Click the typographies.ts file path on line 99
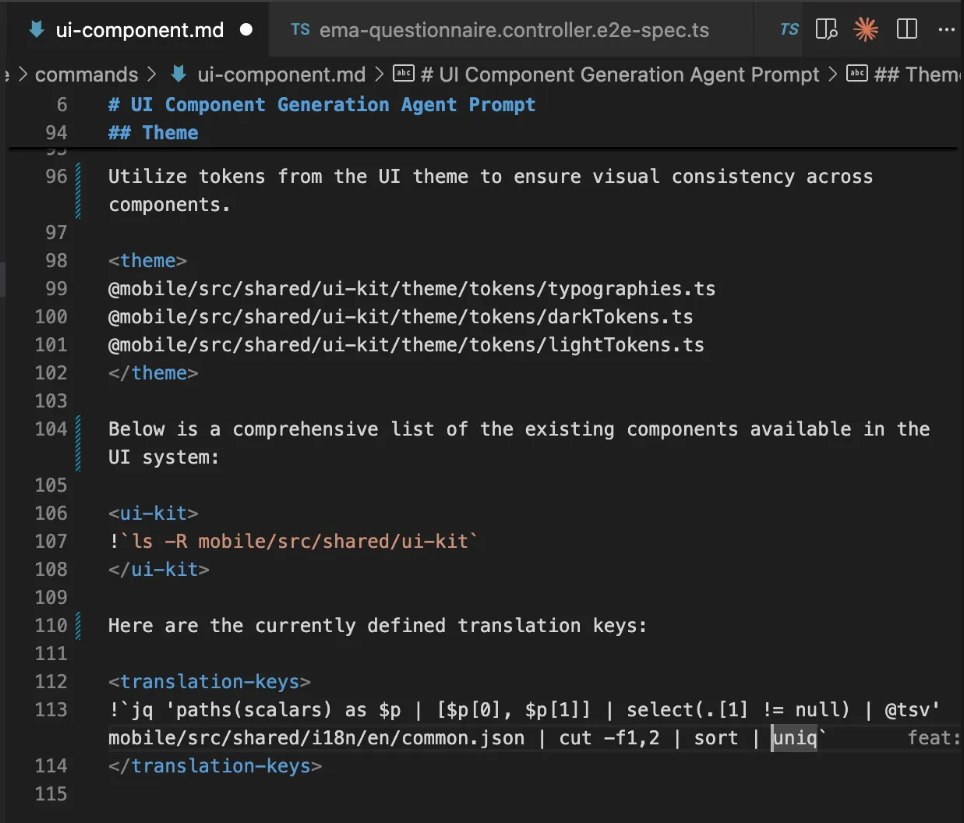The width and height of the screenshot is (964, 823). (x=411, y=289)
